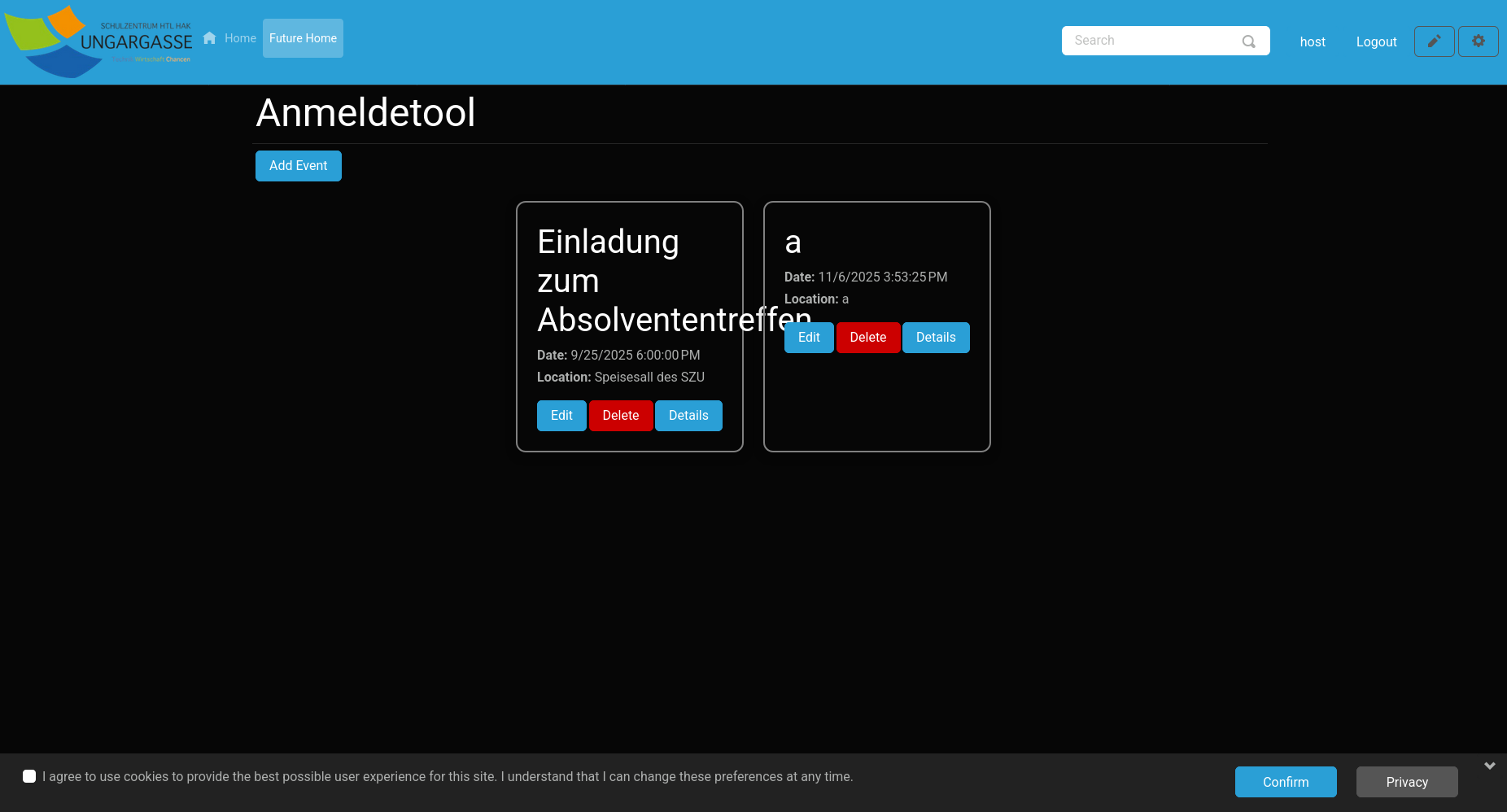Open settings via gear icon
Image resolution: width=1507 pixels, height=812 pixels.
(x=1478, y=41)
